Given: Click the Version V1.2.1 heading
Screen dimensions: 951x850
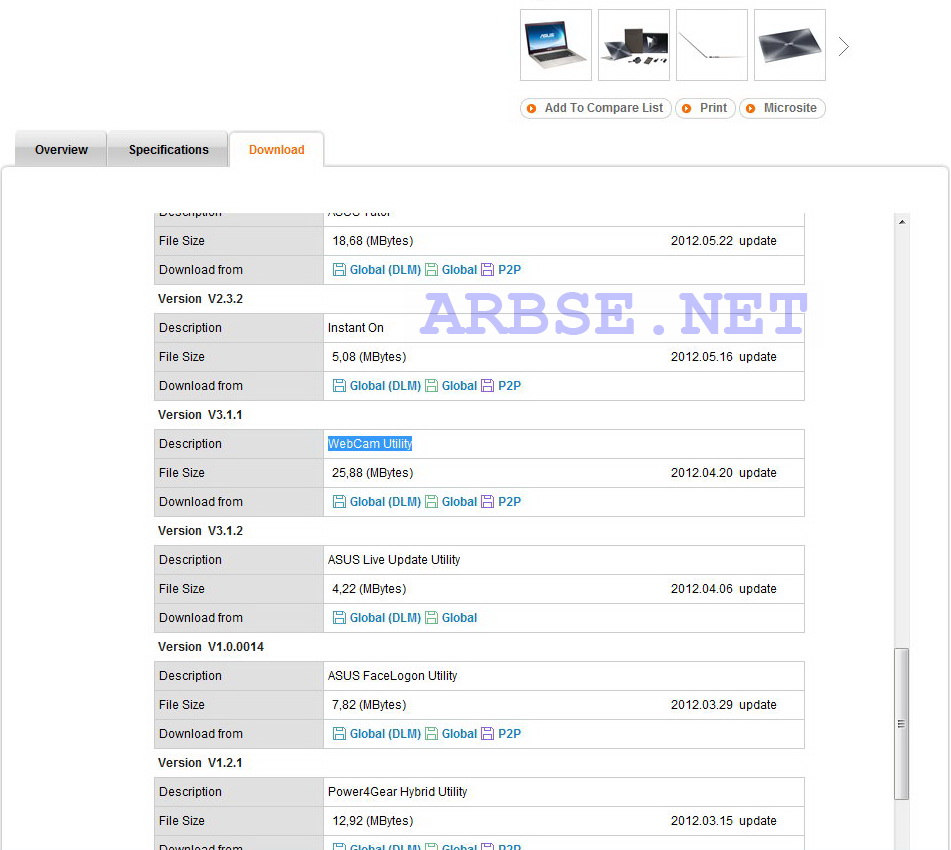Looking at the screenshot, I should point(200,763).
